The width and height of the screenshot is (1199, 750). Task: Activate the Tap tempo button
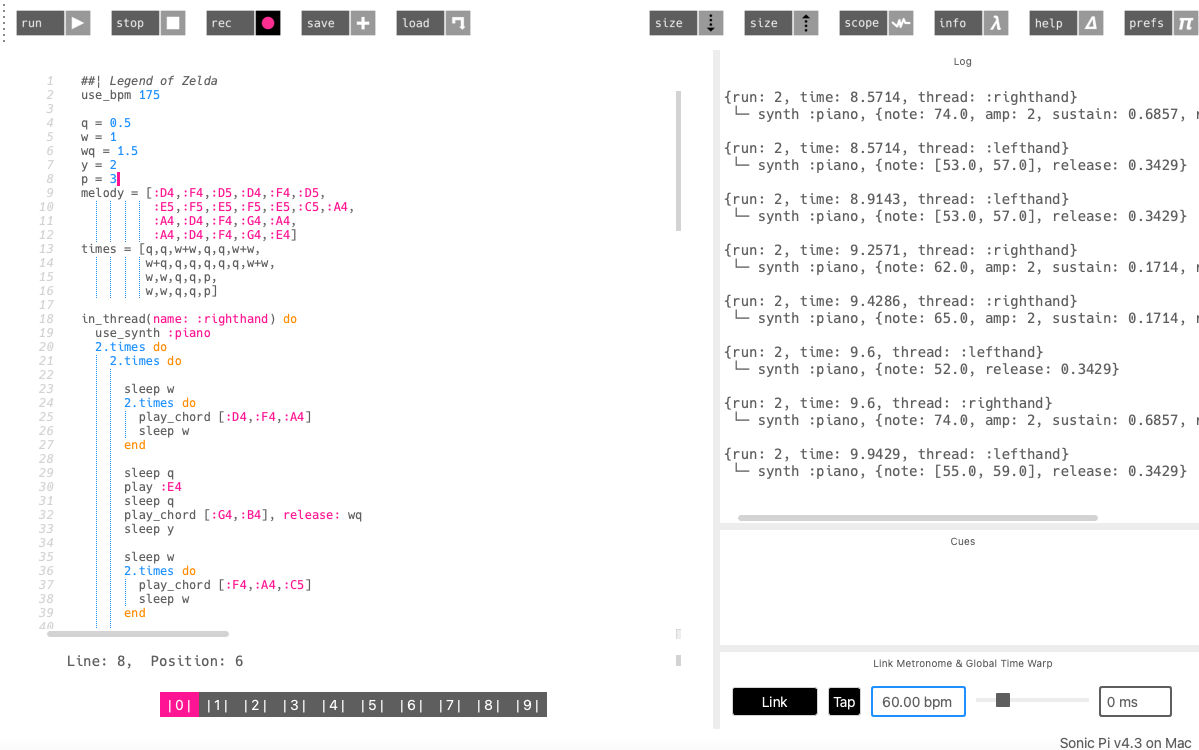point(843,701)
